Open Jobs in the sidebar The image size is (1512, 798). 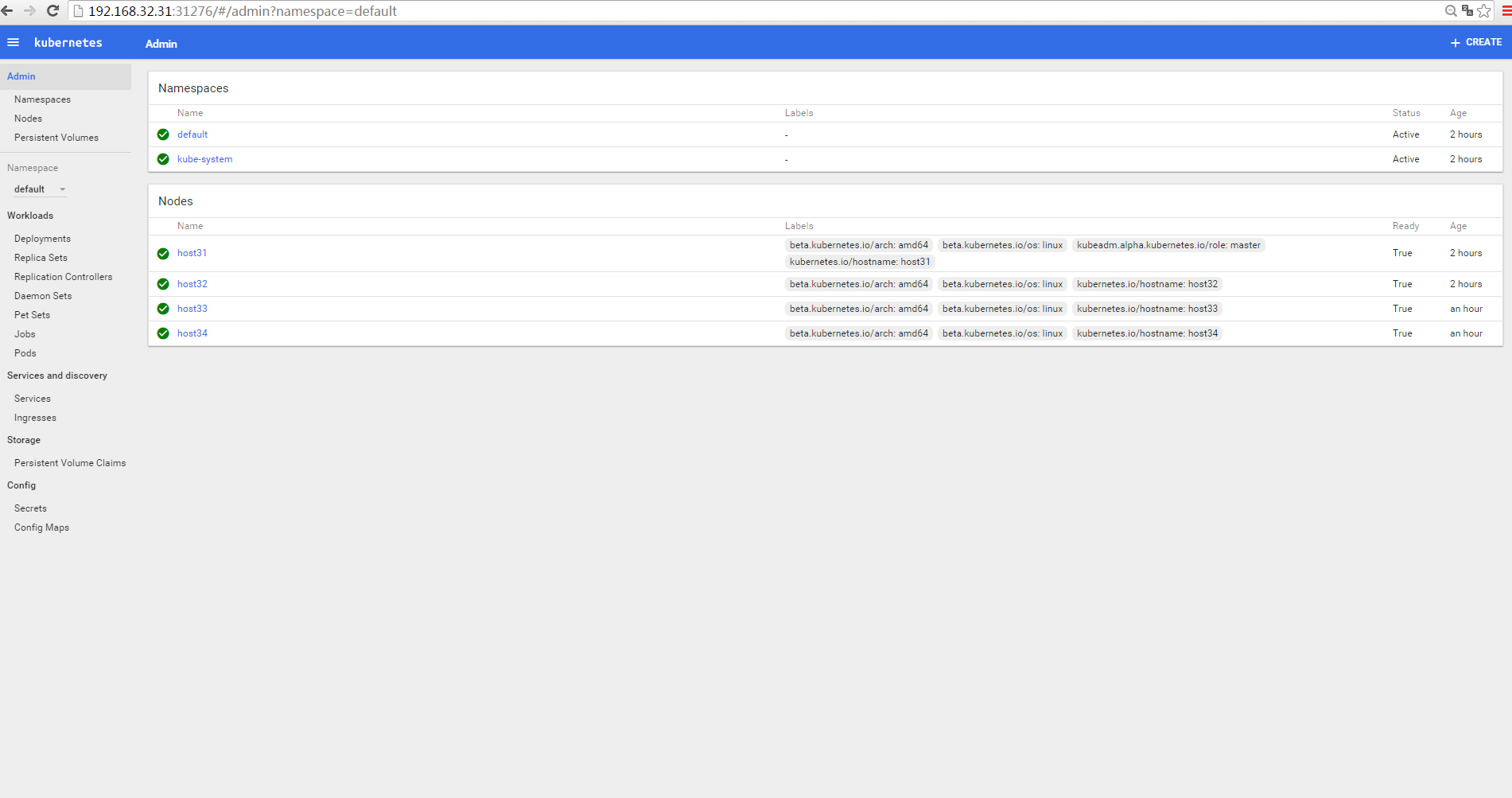25,334
